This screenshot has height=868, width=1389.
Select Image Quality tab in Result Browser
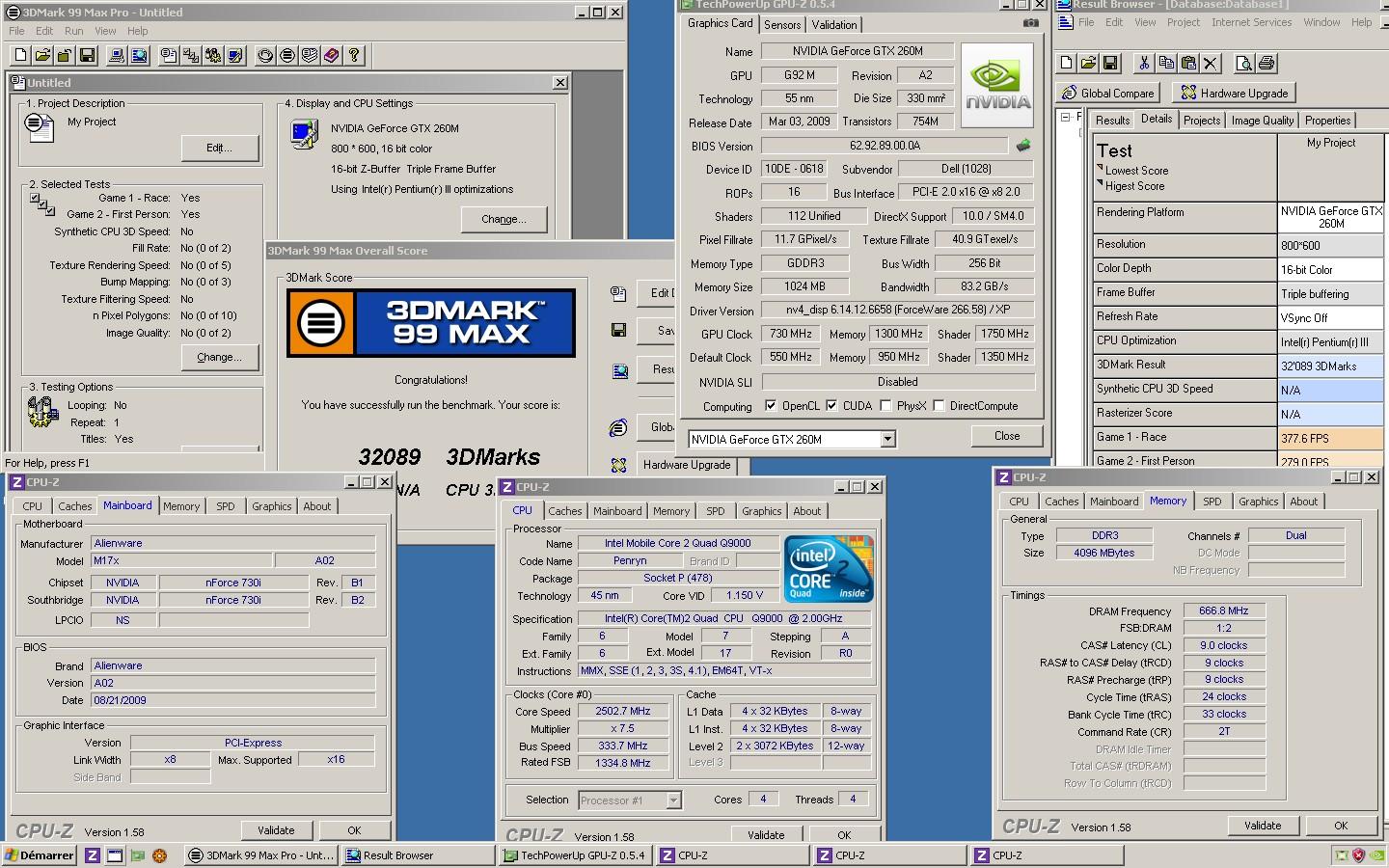click(x=1262, y=121)
